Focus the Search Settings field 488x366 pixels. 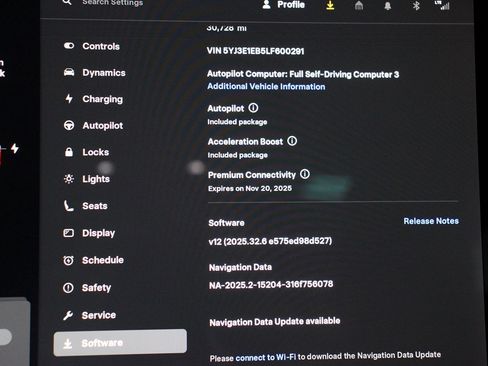(x=113, y=3)
